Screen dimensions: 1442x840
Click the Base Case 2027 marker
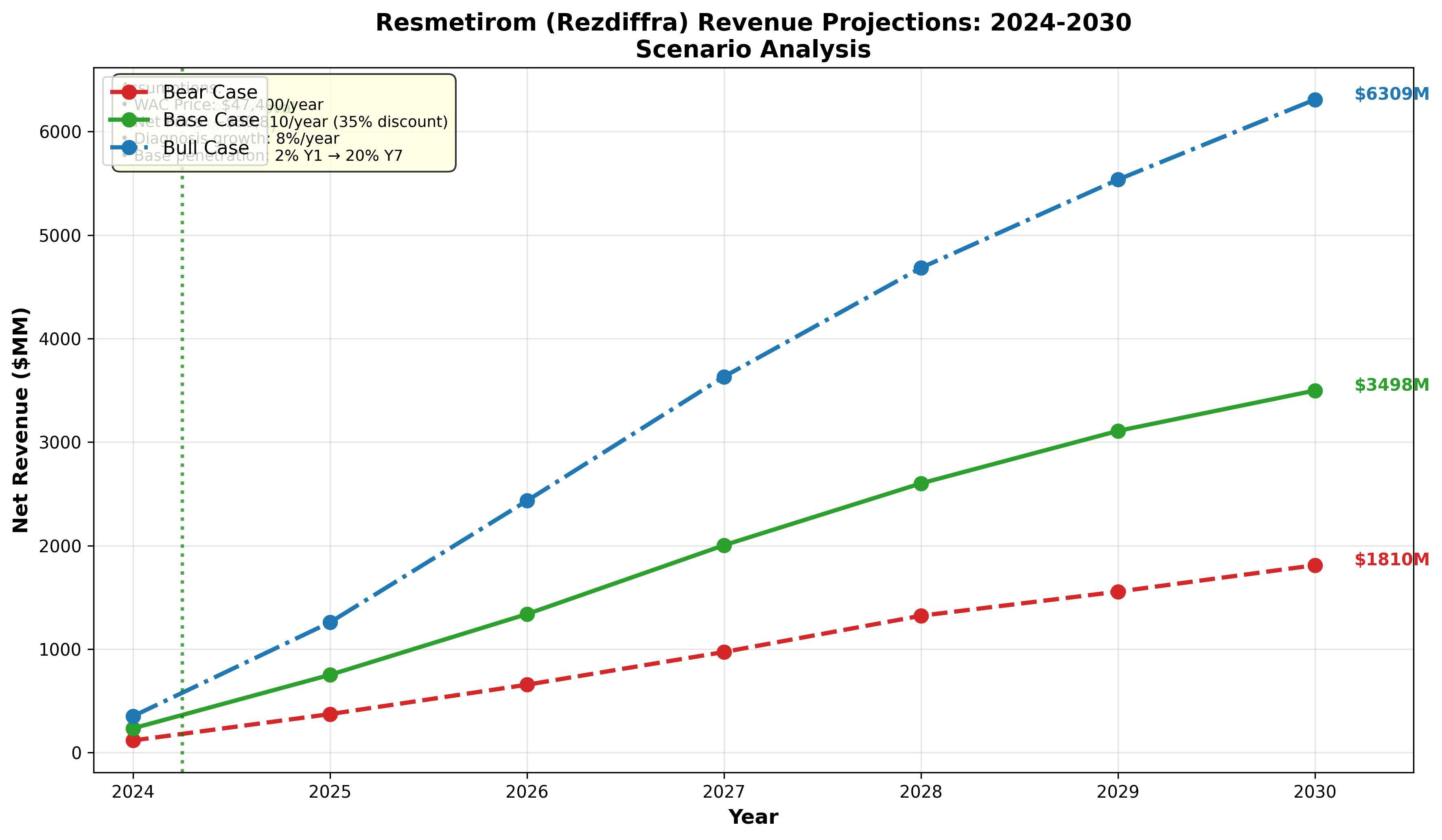pyautogui.click(x=724, y=545)
